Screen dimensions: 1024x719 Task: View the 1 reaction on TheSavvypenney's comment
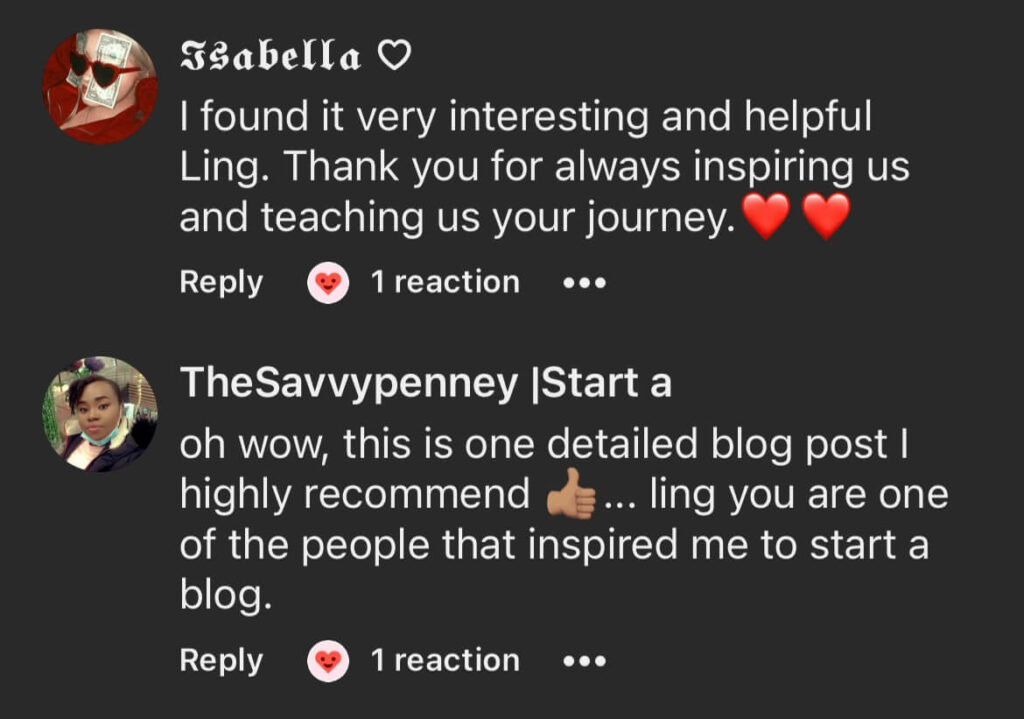pos(445,661)
